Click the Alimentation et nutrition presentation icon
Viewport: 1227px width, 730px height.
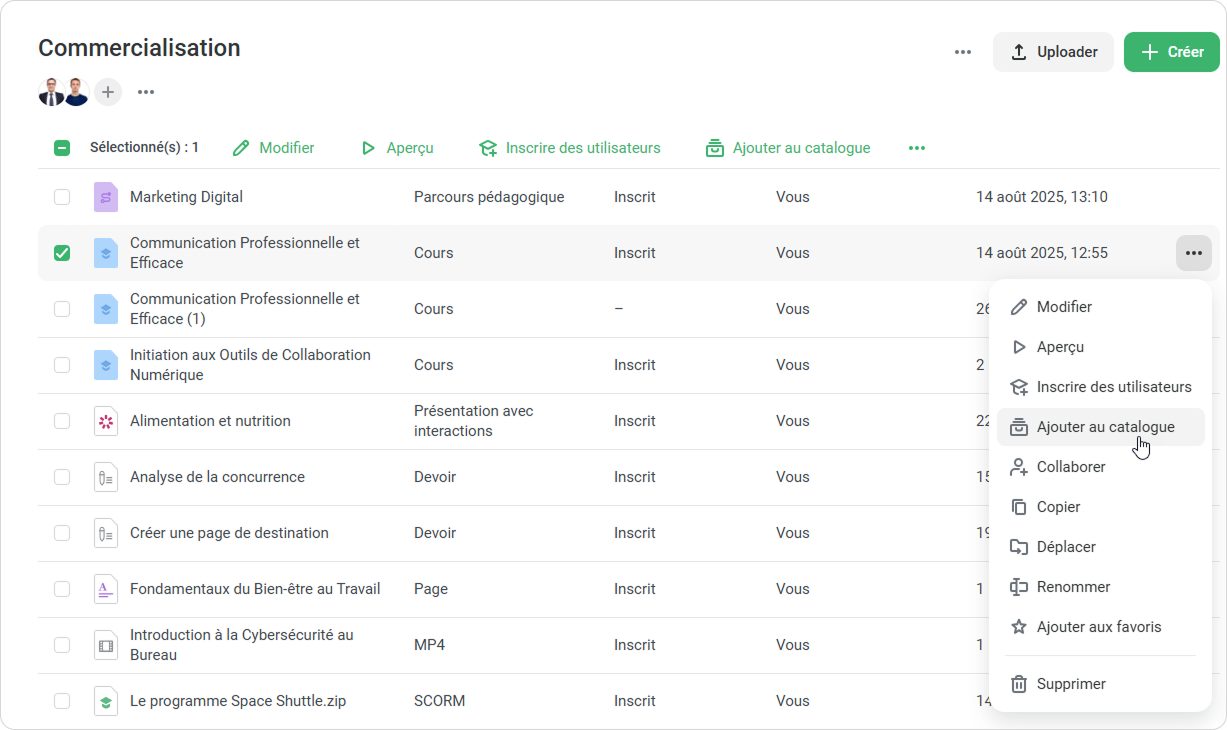[106, 421]
